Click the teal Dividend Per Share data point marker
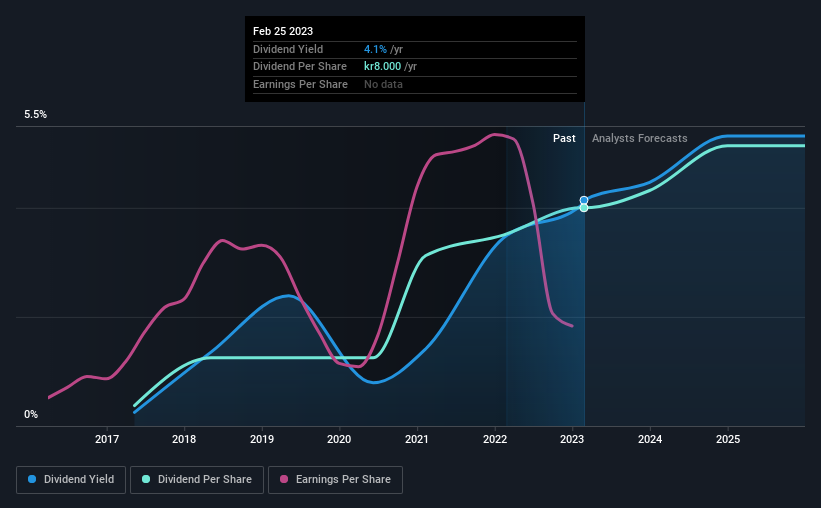Image resolution: width=821 pixels, height=508 pixels. point(584,208)
